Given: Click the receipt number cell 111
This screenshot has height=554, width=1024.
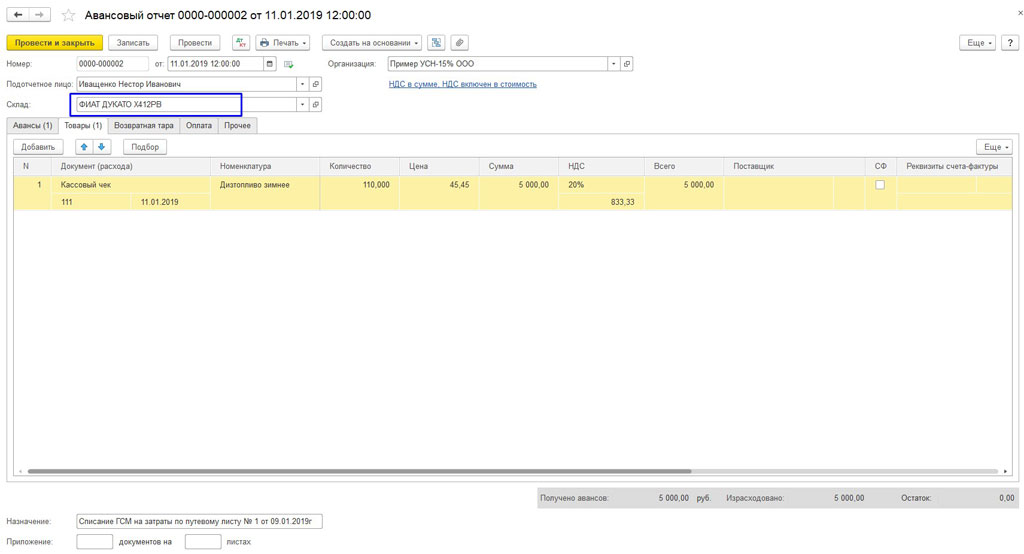Looking at the screenshot, I should (x=91, y=202).
